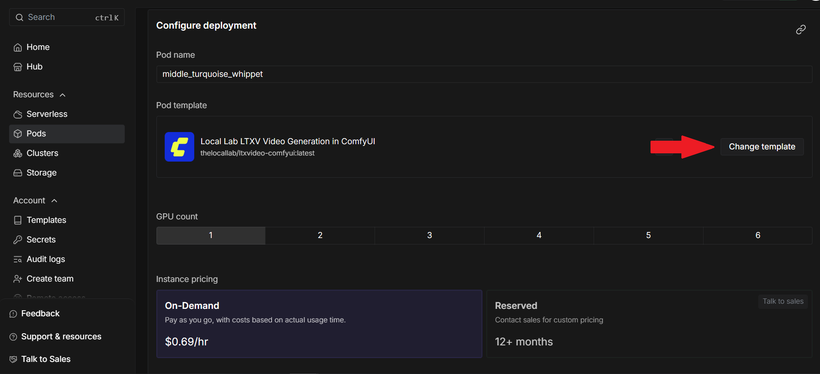Click the Local Lab LTXV Video Generation title
Screen dimensions: 820x374
288,142
